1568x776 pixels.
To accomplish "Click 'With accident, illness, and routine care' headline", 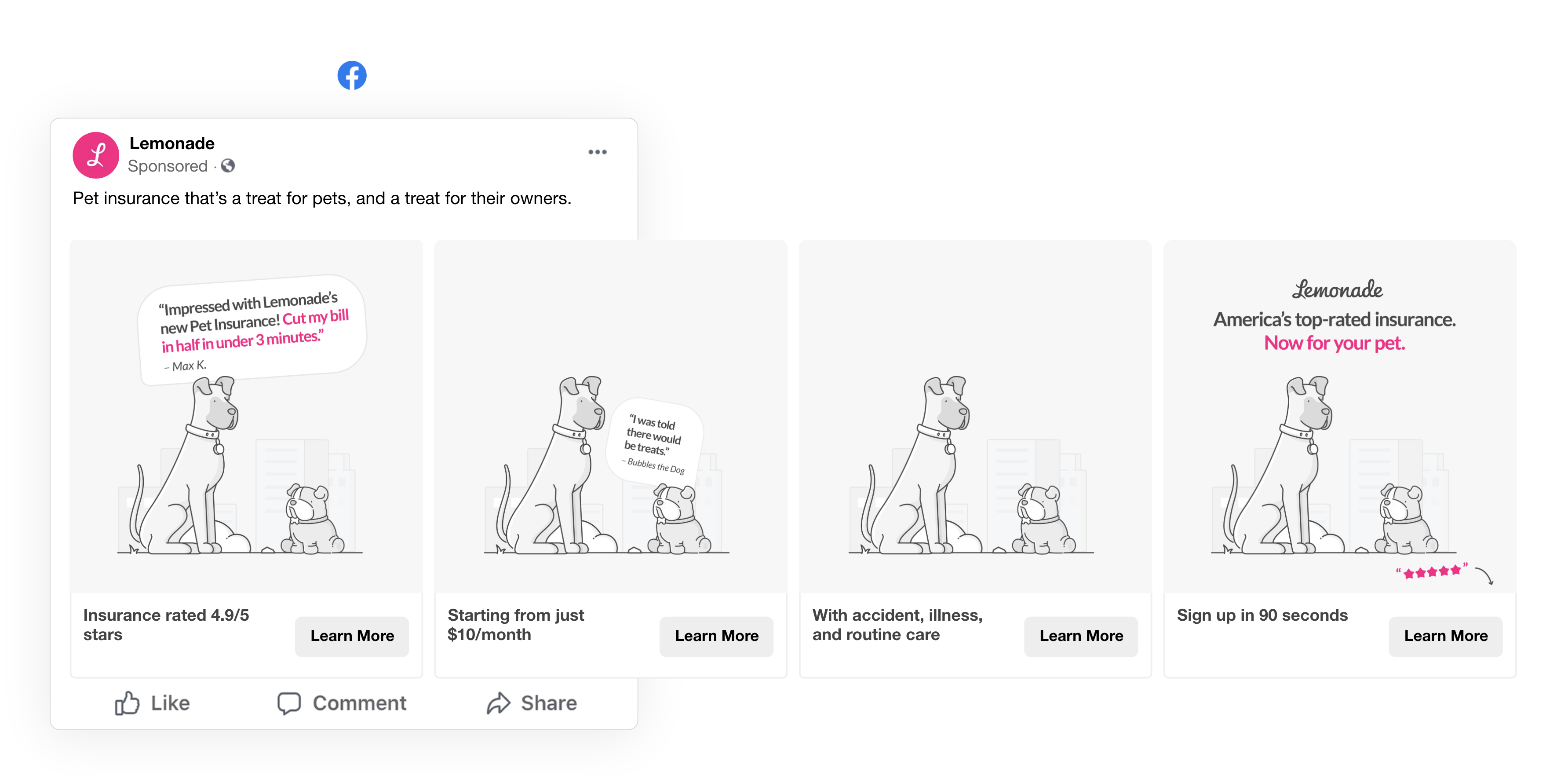I will click(897, 624).
